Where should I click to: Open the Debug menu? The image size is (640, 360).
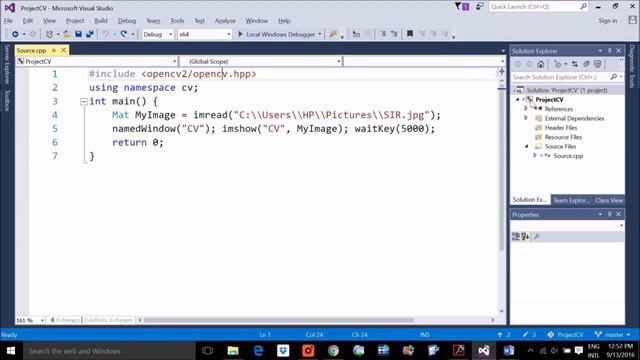pos(127,21)
